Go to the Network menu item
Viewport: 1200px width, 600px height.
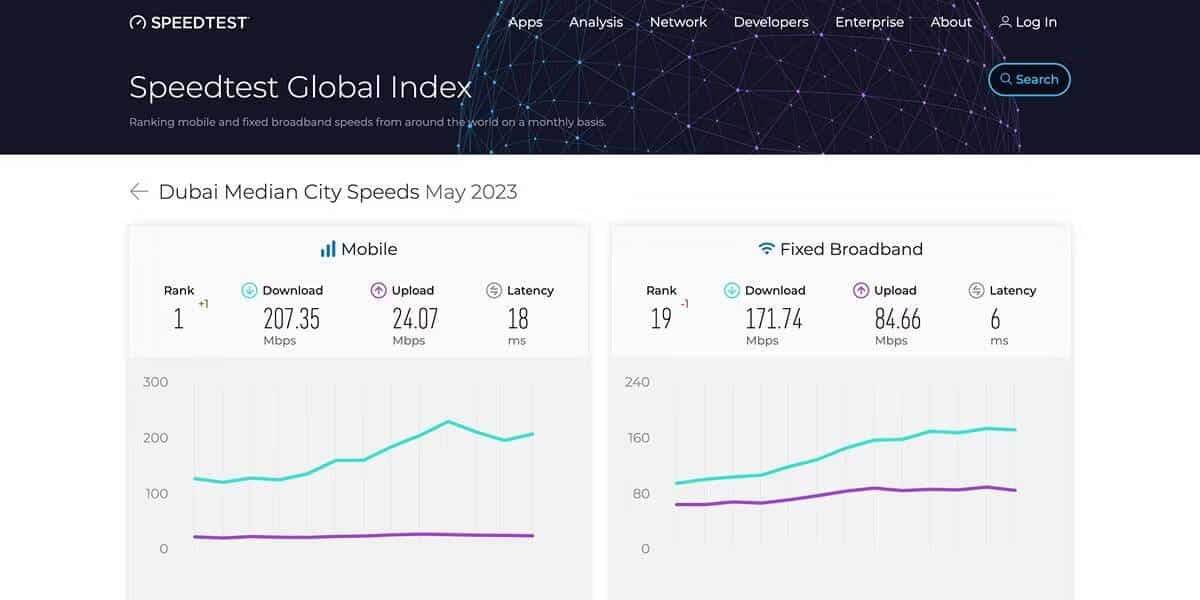[679, 22]
